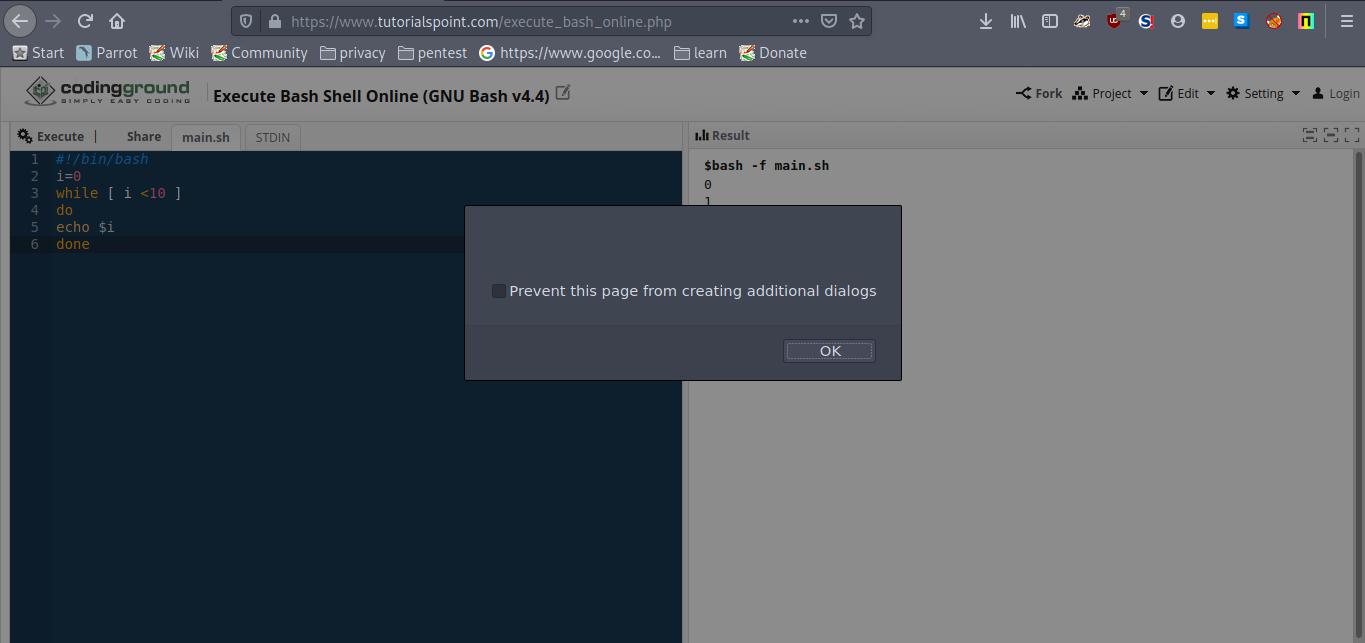Viewport: 1365px width, 643px height.
Task: Click the 'i=0' code line
Action: [x=68, y=176]
